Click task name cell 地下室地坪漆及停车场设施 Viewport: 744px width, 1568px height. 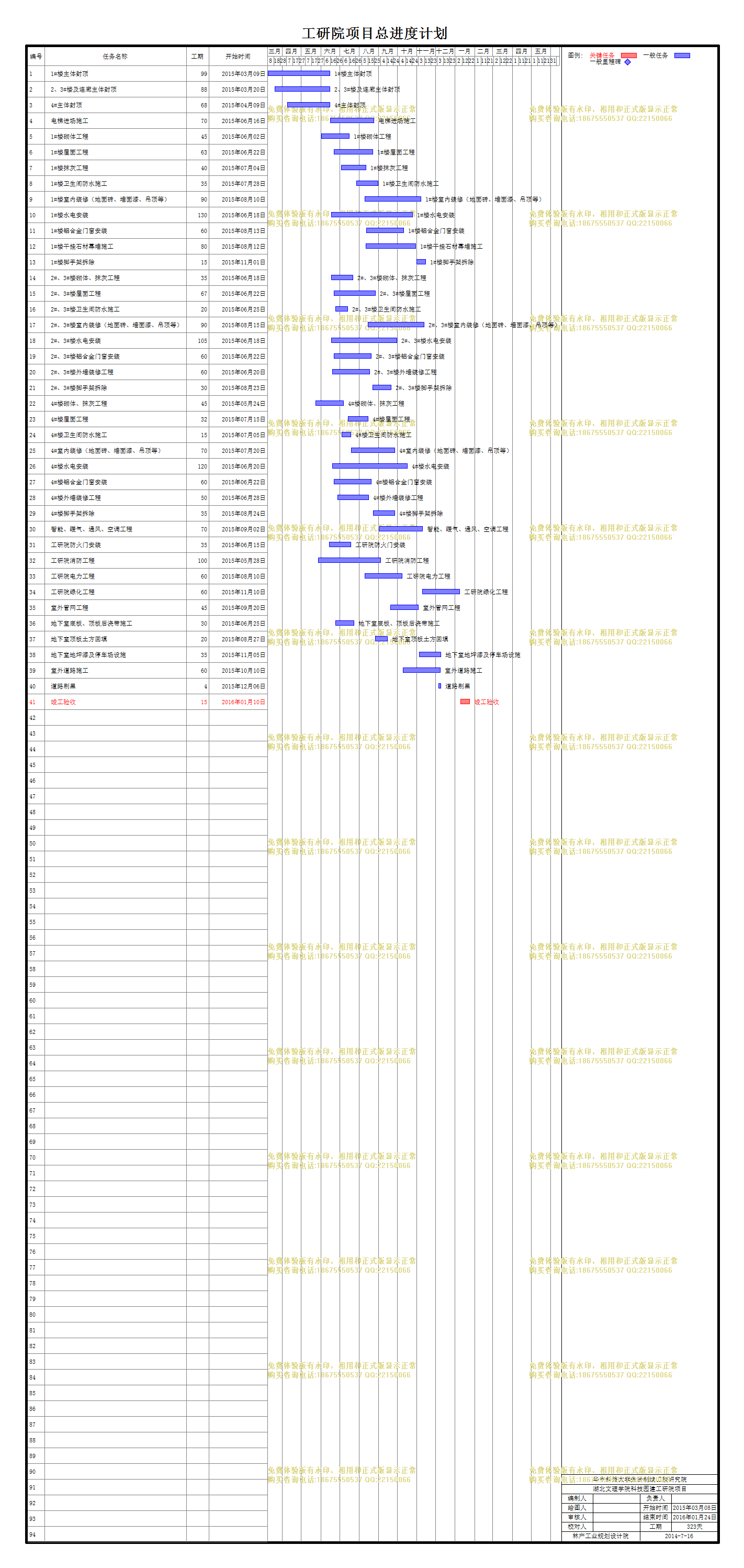click(x=115, y=655)
